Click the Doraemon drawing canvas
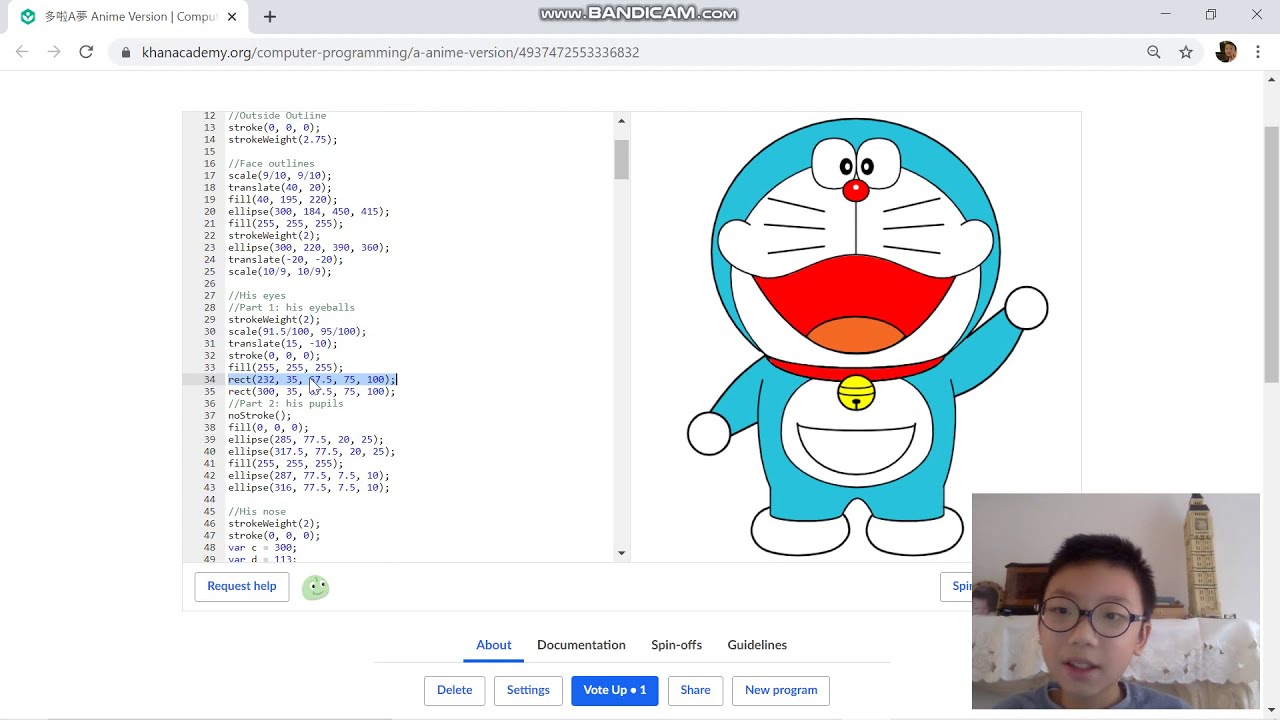The image size is (1280, 720). click(855, 336)
